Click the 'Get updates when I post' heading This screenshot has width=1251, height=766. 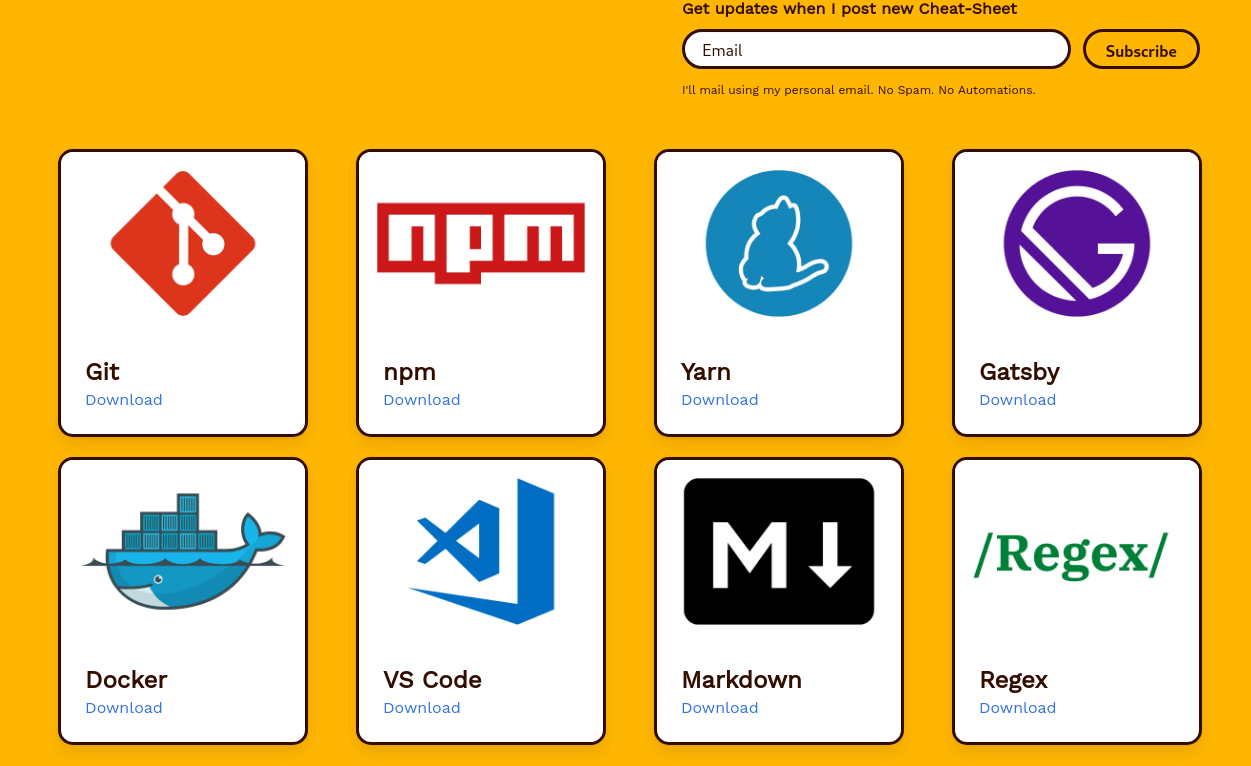pos(849,9)
